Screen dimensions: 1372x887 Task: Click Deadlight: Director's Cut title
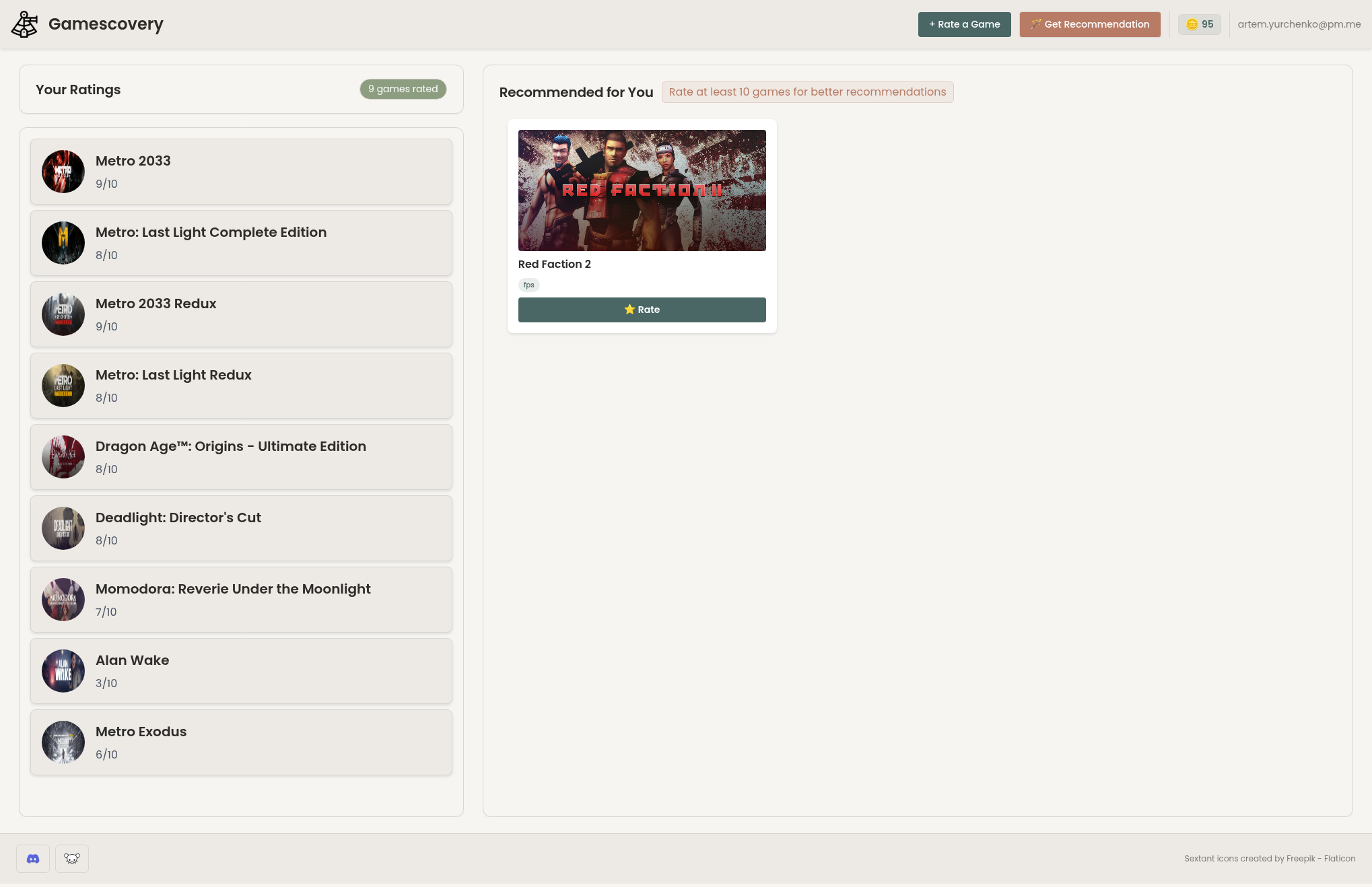[178, 518]
